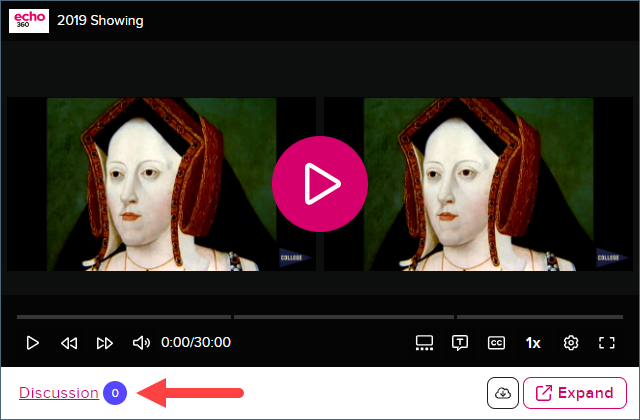Click the discussion count badge showing 0

pos(115,393)
